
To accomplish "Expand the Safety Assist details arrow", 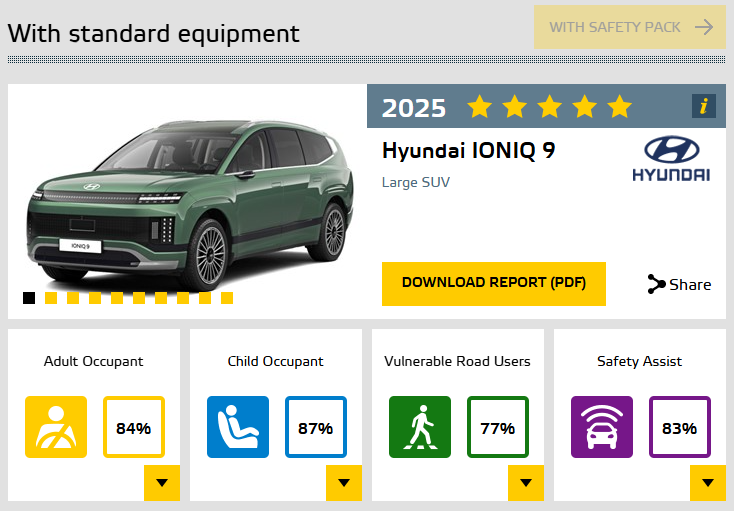I will [x=707, y=483].
